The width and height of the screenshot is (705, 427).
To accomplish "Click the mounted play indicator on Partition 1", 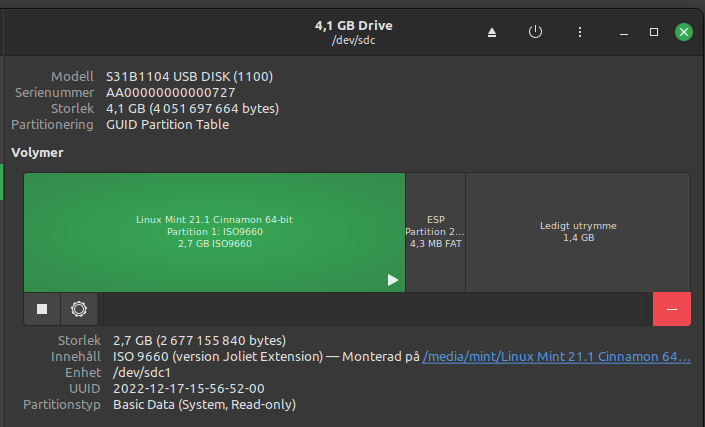I will click(x=393, y=280).
